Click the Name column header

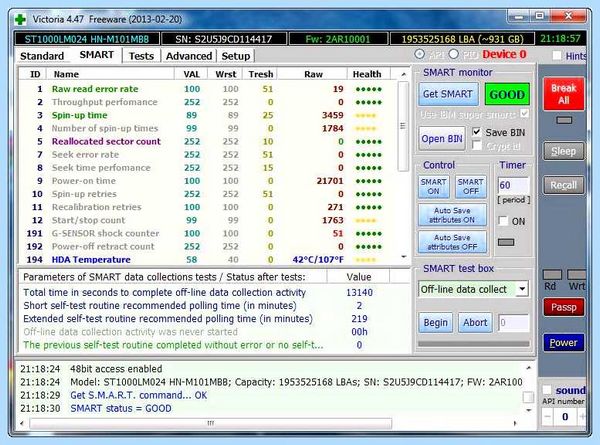(x=110, y=74)
